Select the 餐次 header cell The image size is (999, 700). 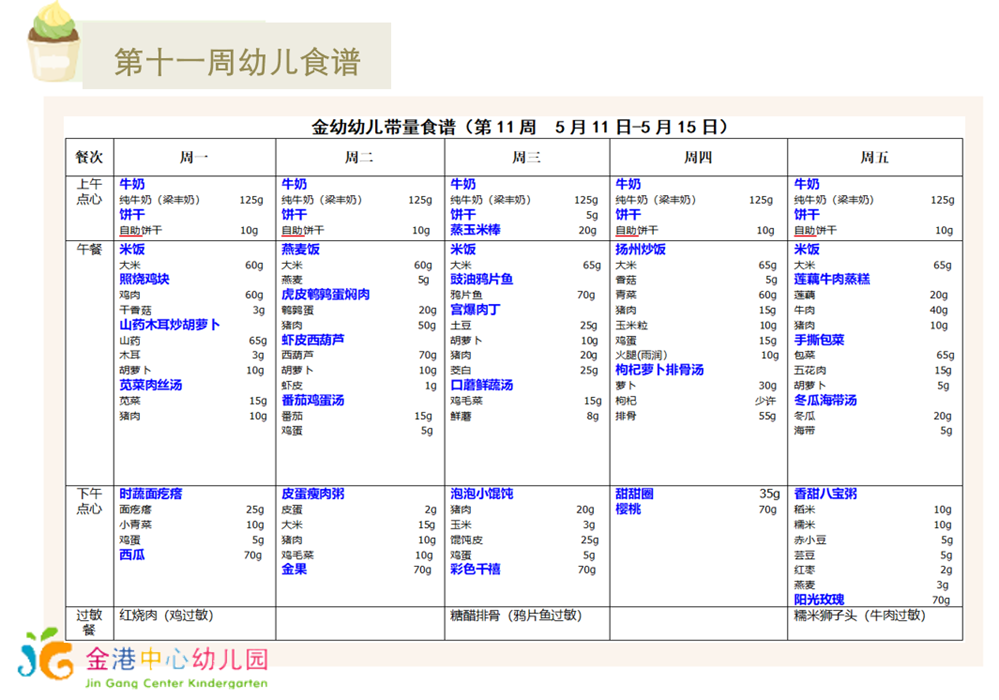[x=89, y=157]
